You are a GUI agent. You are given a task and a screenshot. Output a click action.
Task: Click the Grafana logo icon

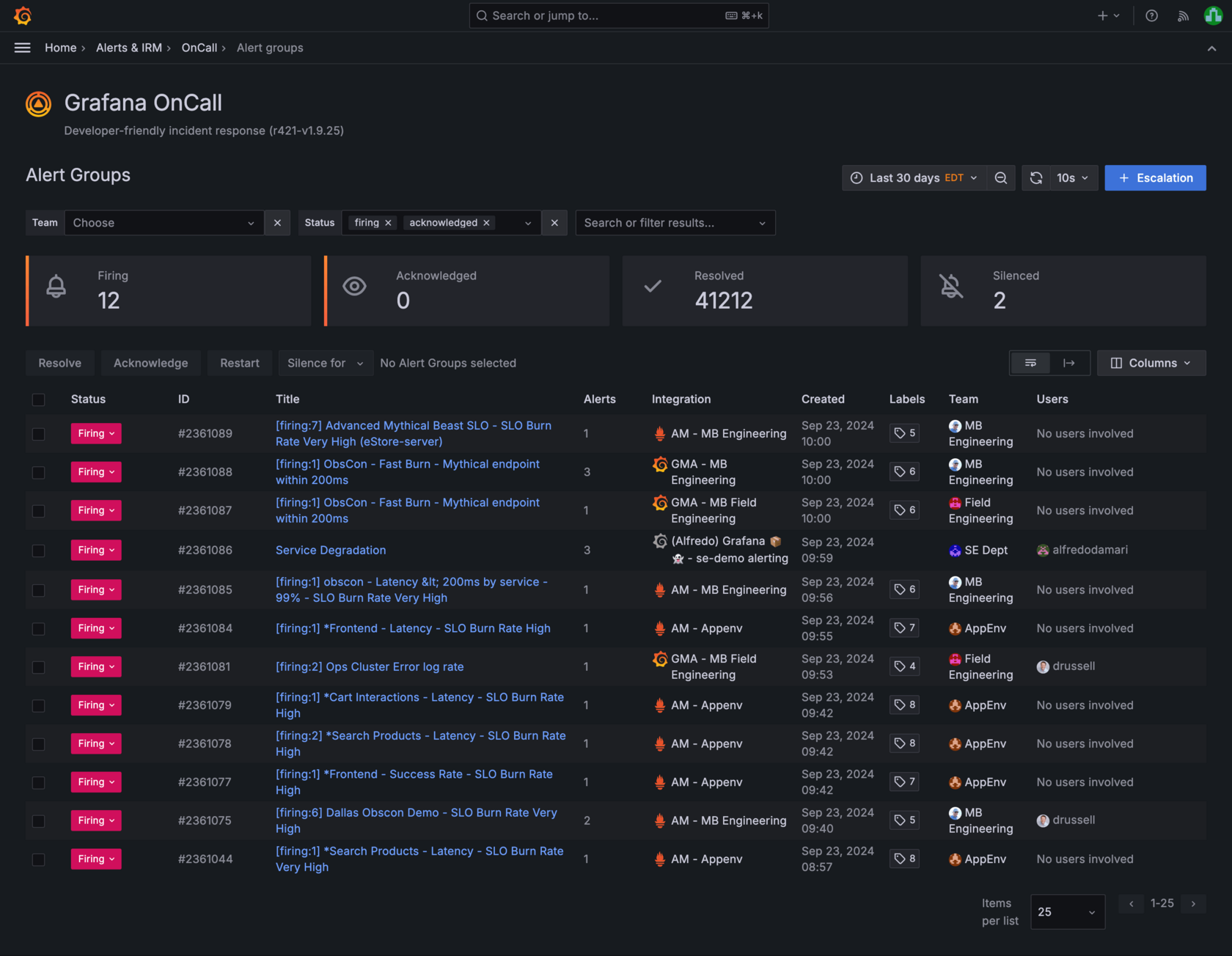(23, 15)
